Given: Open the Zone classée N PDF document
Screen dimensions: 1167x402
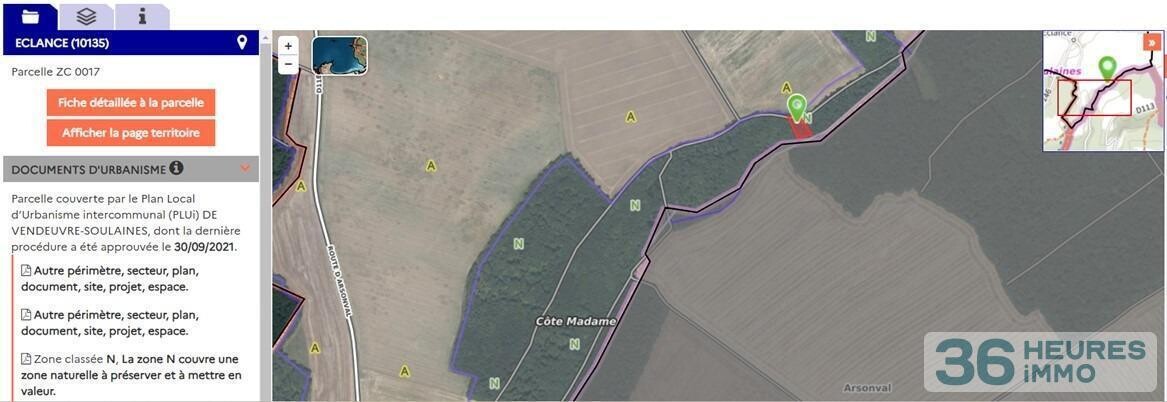Looking at the screenshot, I should [131, 375].
